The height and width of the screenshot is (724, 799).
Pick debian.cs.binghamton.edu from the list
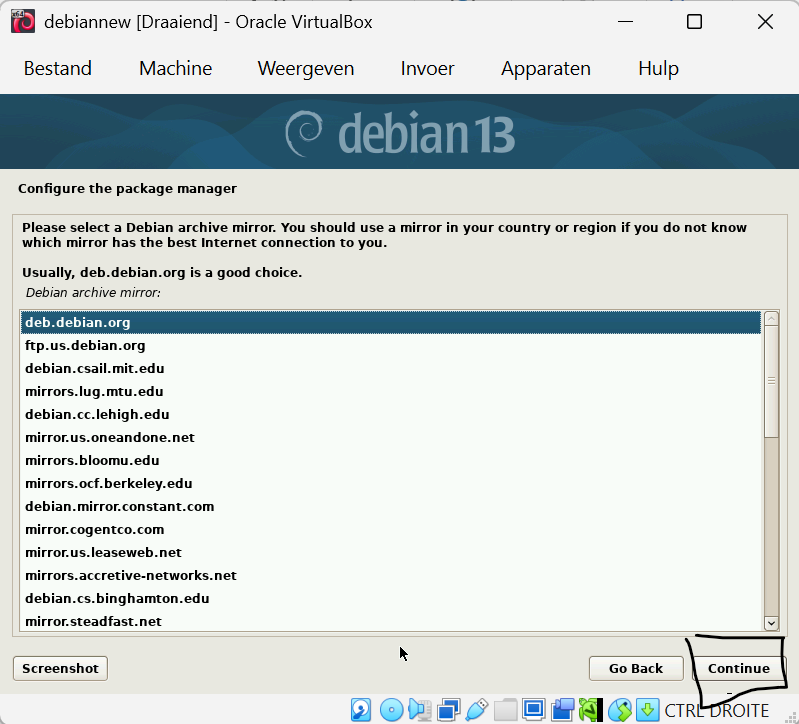pos(391,598)
